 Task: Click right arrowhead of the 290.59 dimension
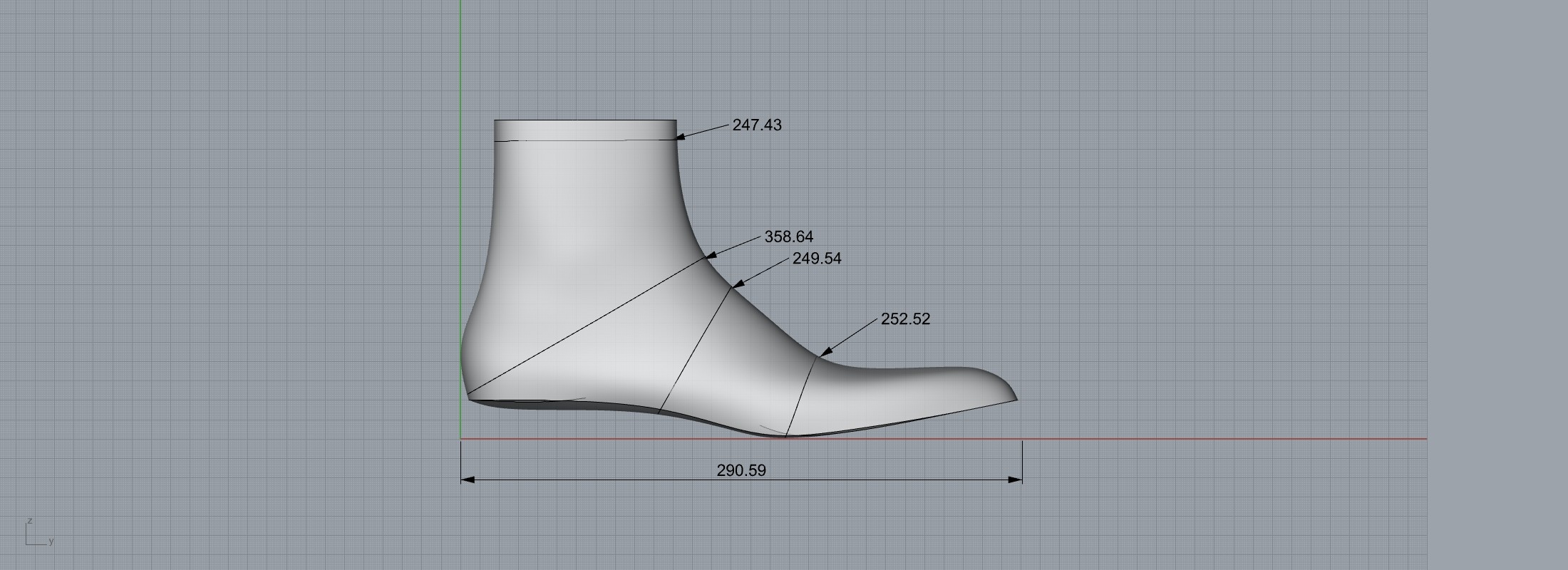(x=1016, y=480)
